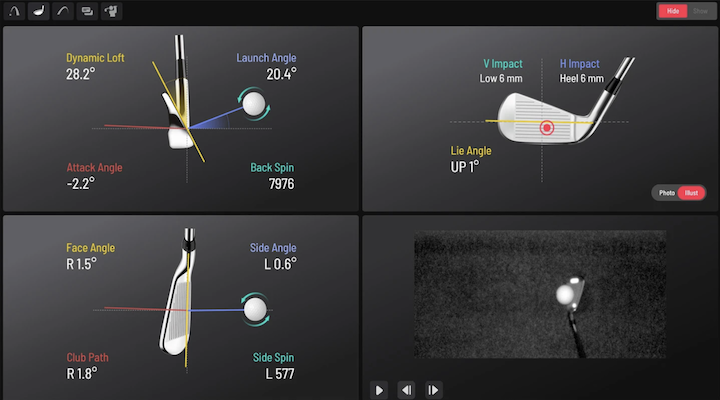Toggle to Hide in top-right switch
This screenshot has width=720, height=400.
[x=671, y=11]
